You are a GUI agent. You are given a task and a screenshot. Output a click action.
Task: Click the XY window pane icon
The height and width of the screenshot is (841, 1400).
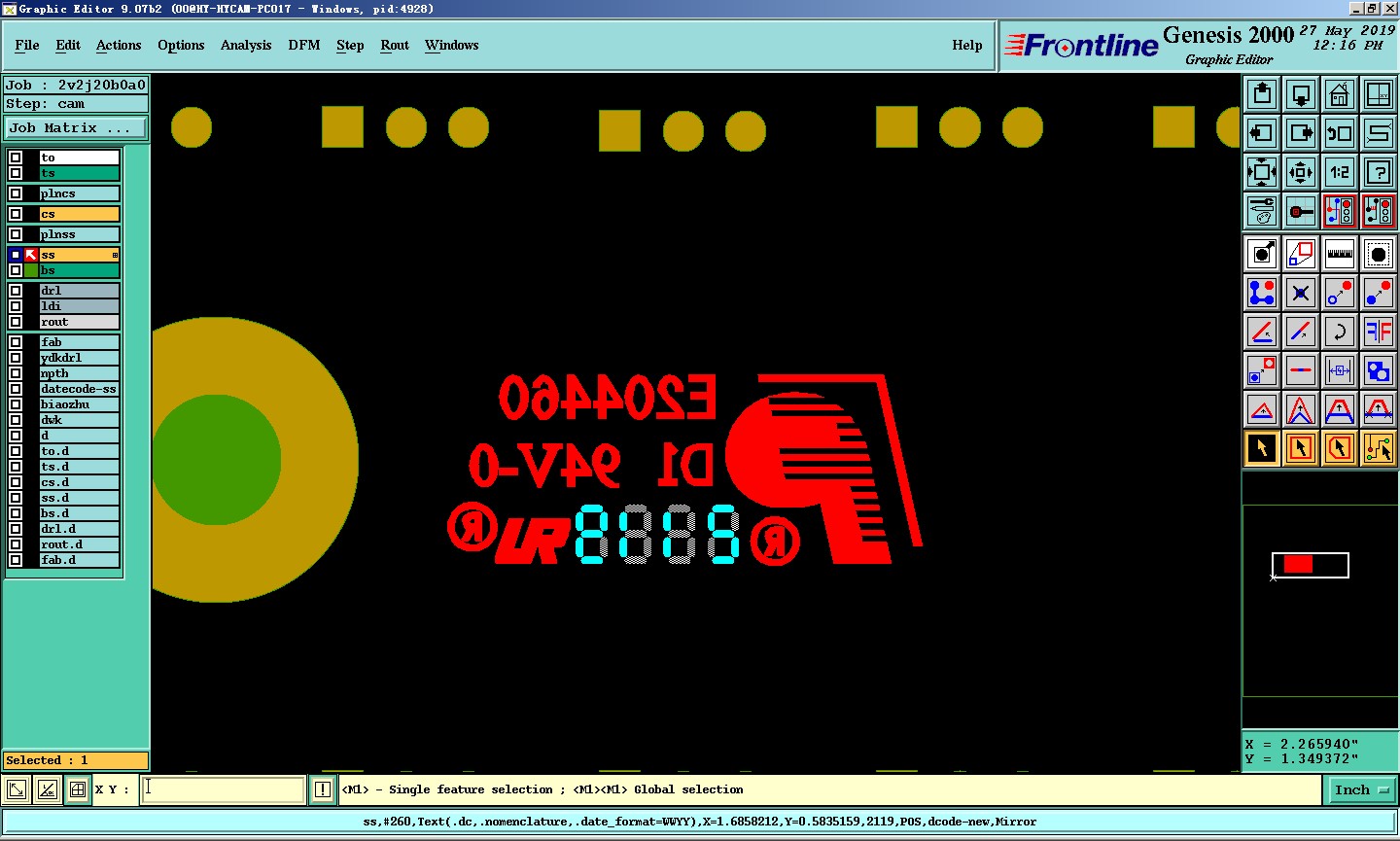1379,94
